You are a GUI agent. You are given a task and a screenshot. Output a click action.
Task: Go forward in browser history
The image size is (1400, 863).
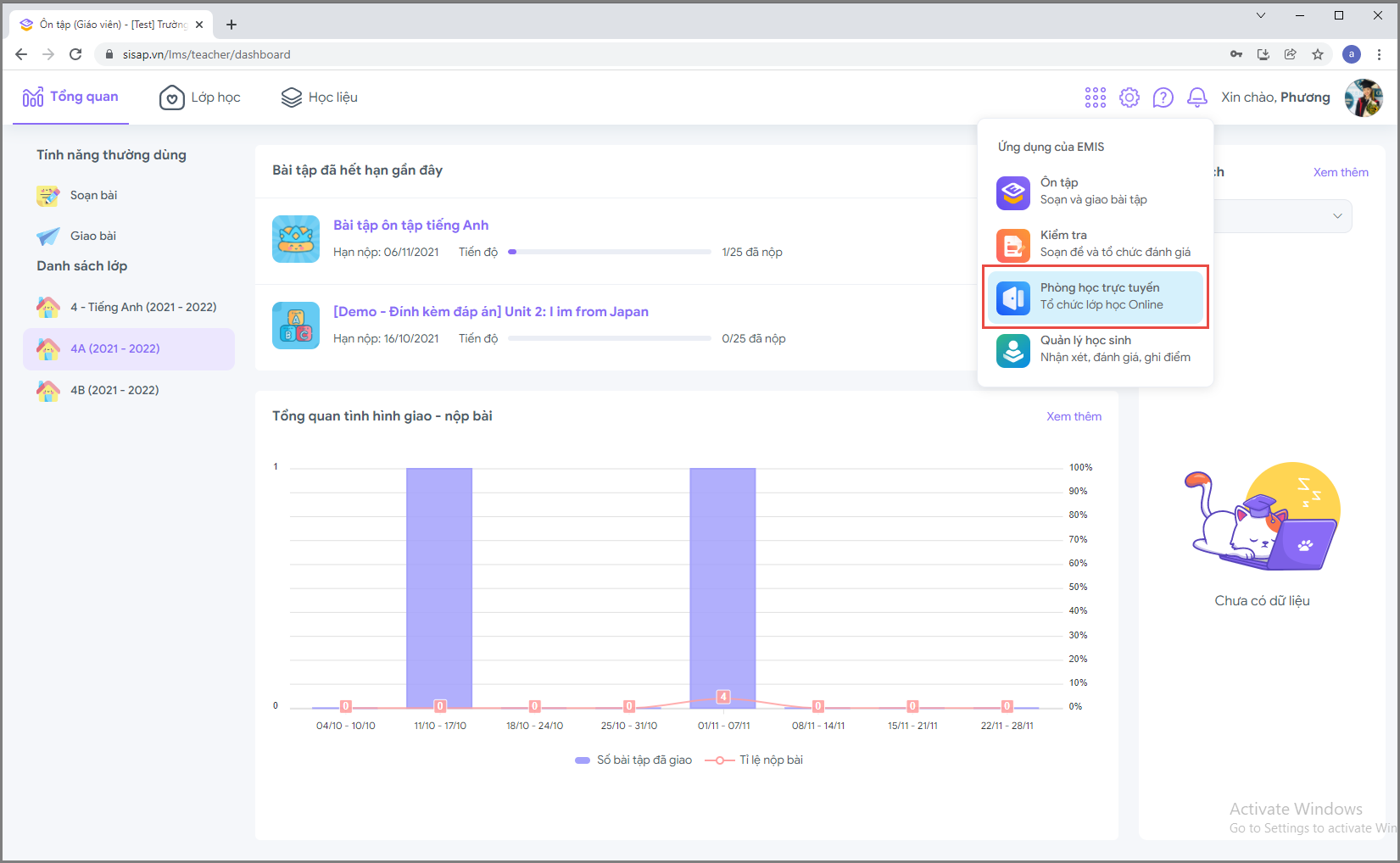48,54
